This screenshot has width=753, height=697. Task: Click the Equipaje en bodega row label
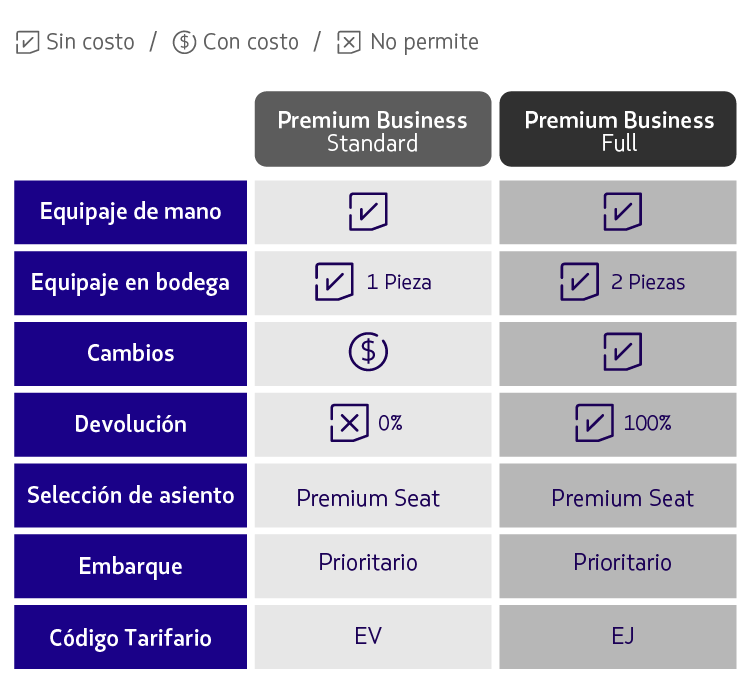click(x=131, y=283)
